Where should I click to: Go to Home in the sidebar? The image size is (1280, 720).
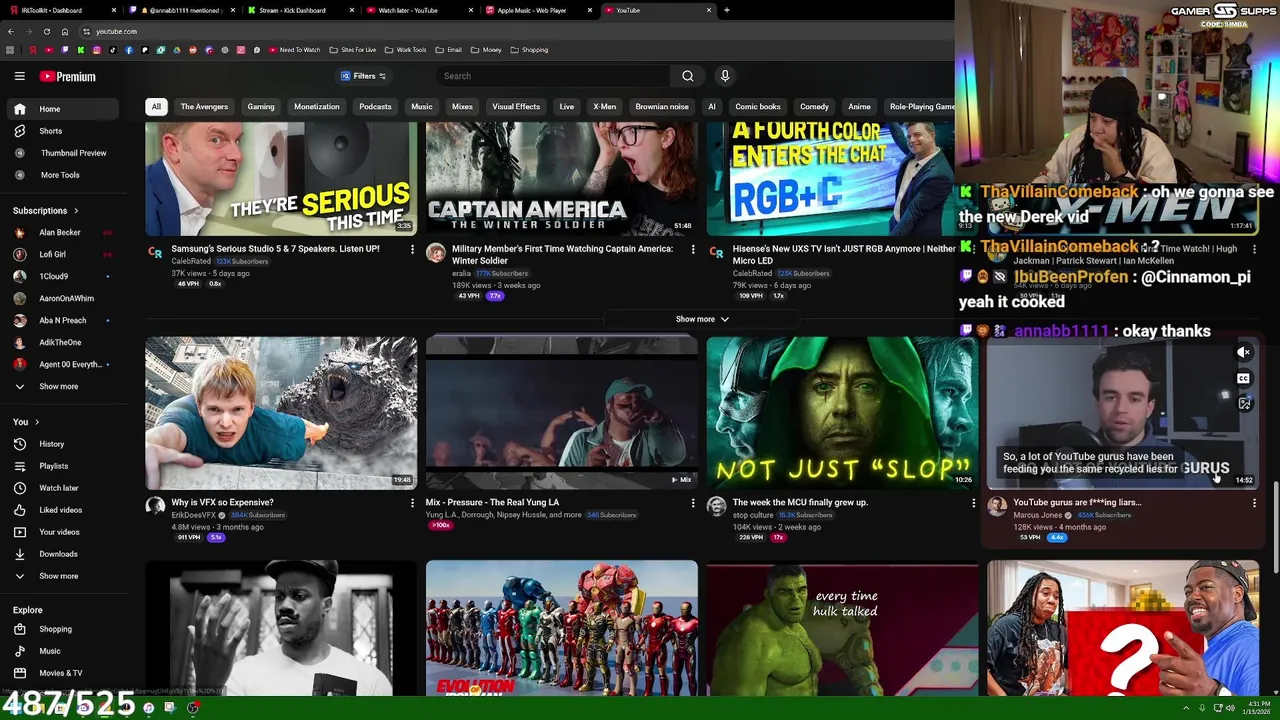tap(50, 109)
